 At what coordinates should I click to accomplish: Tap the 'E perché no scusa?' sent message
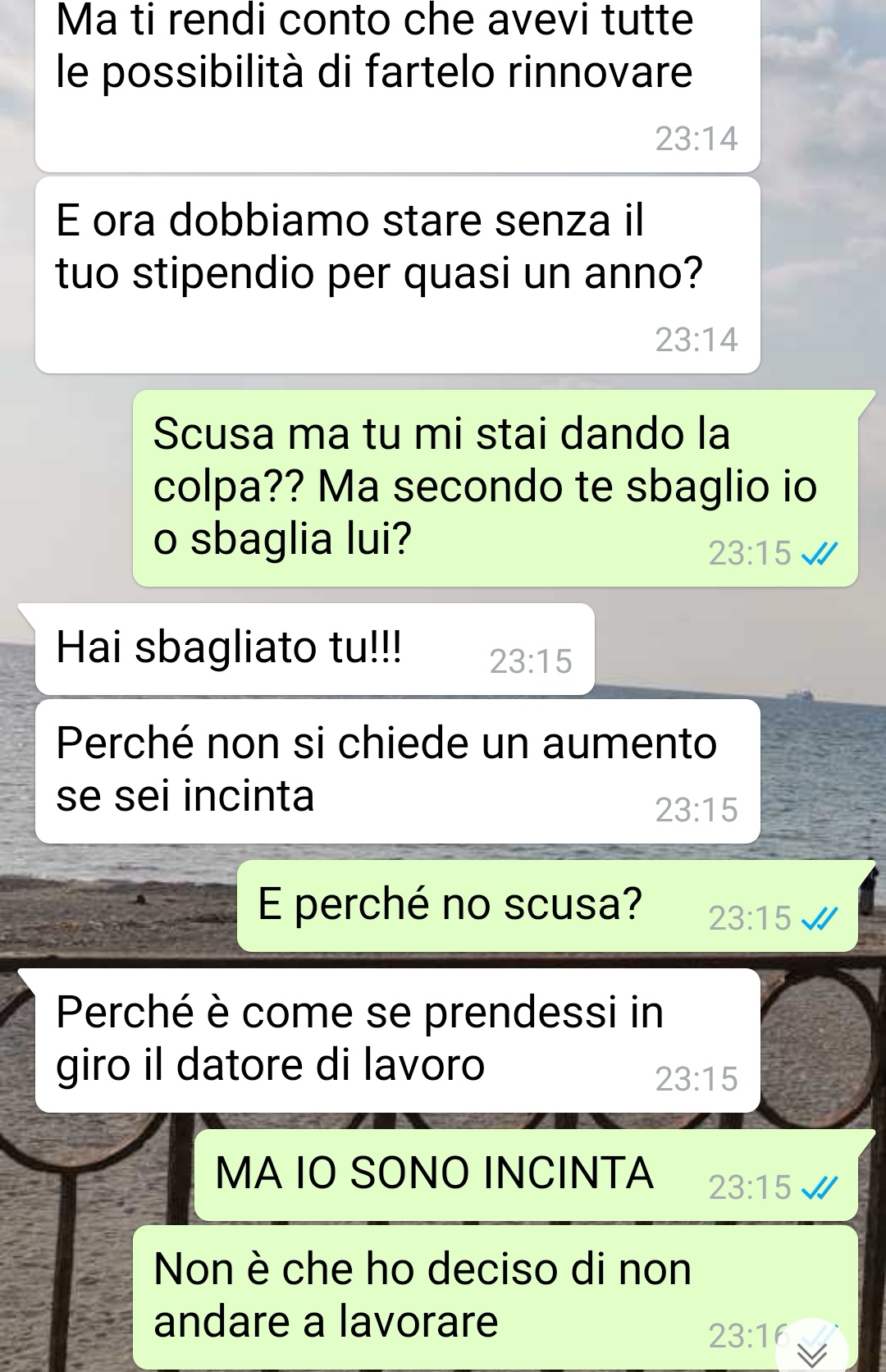pos(547,906)
